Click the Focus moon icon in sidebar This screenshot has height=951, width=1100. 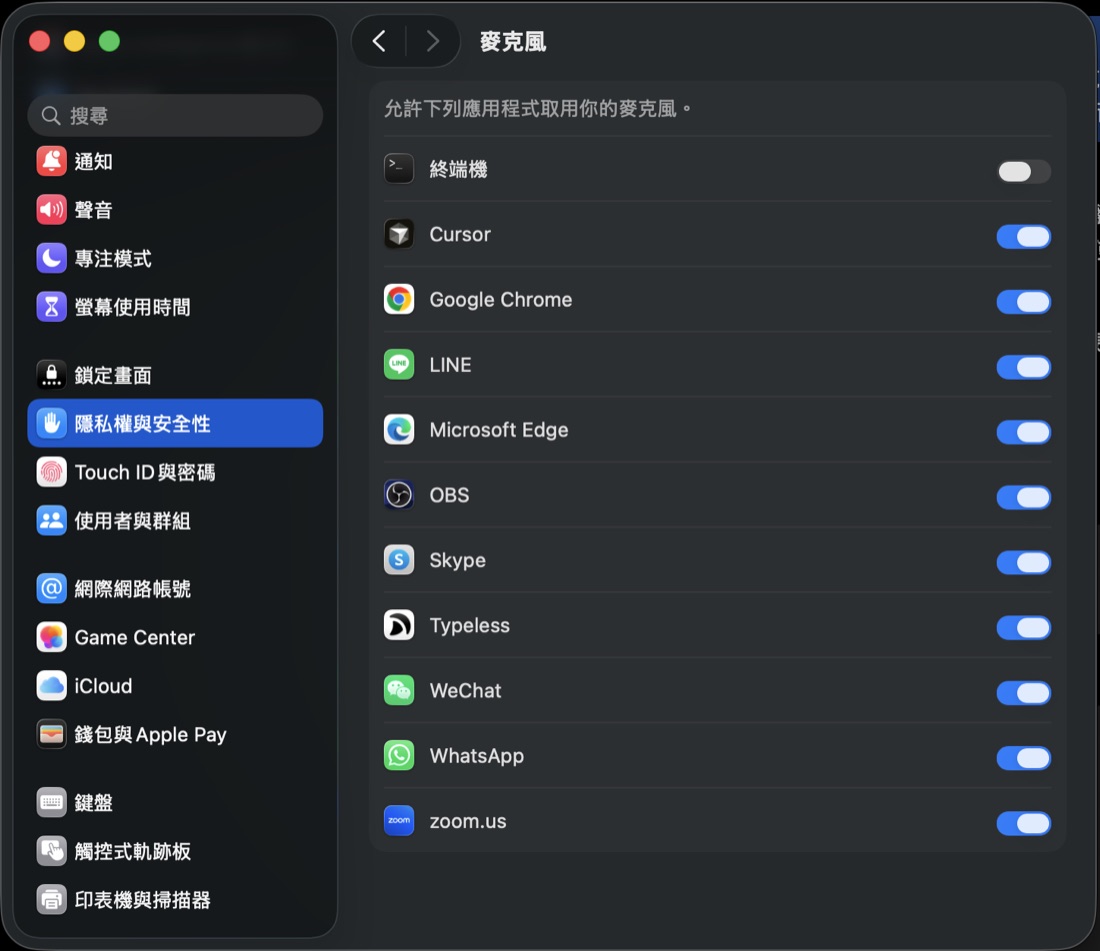[51, 258]
